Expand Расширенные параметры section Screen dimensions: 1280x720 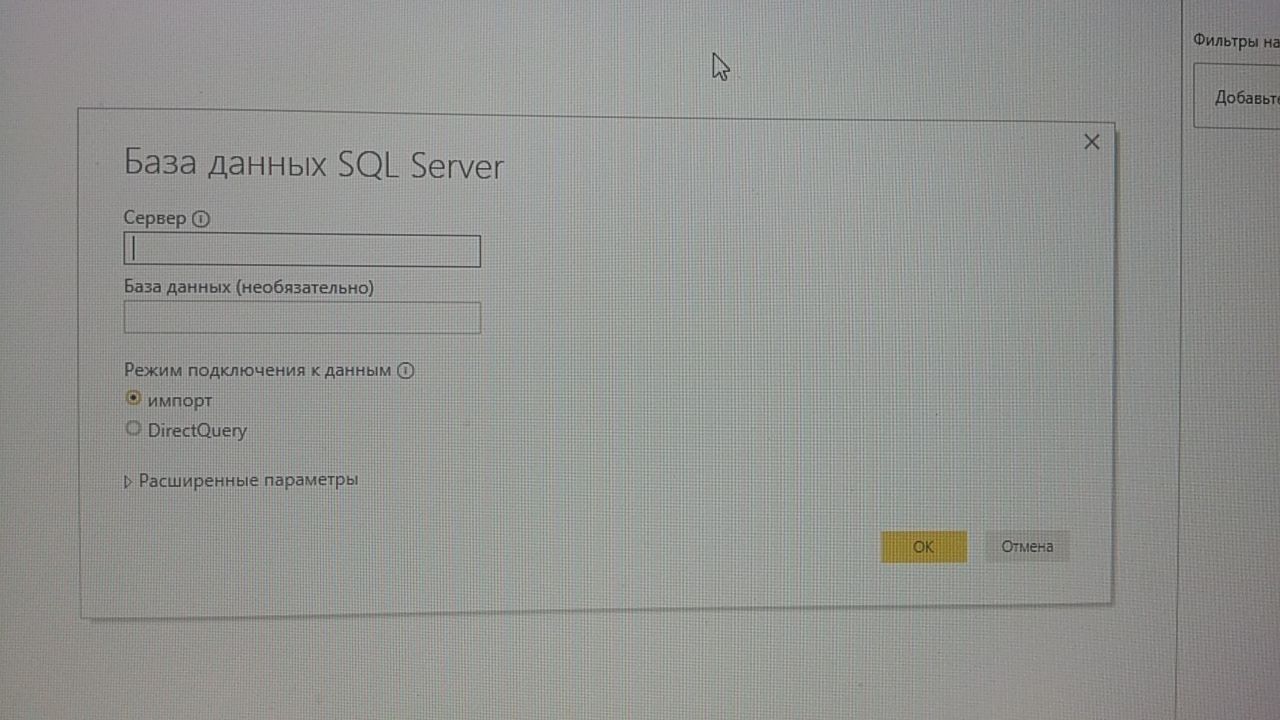pyautogui.click(x=240, y=480)
